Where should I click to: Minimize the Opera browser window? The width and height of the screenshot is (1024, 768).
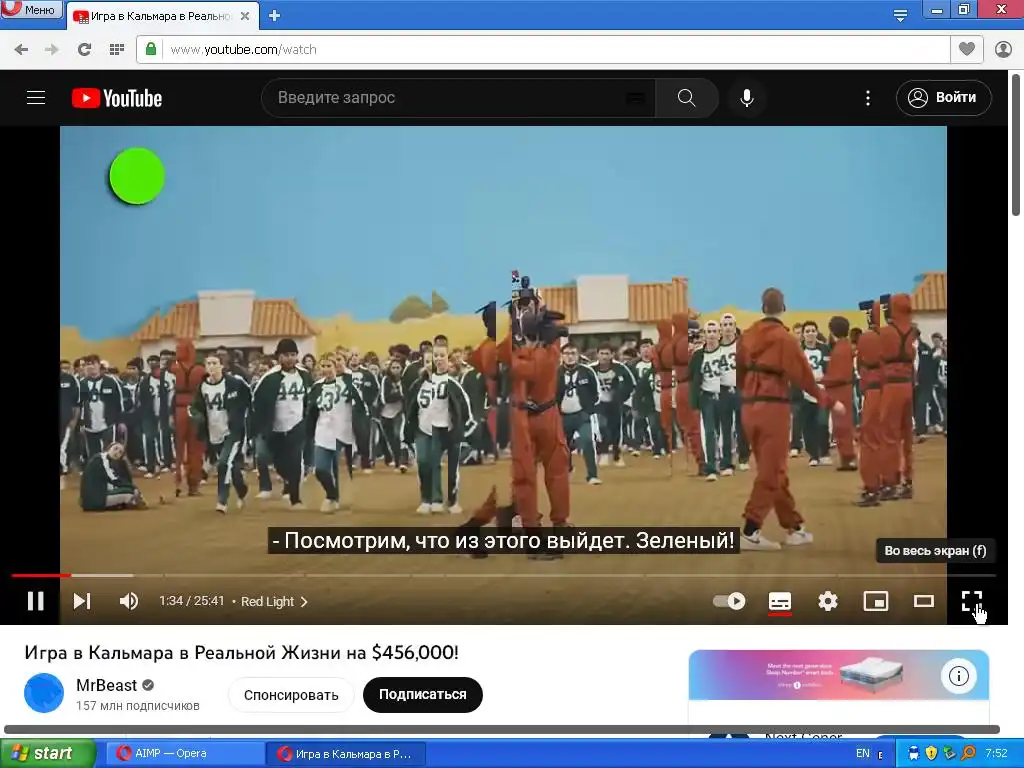pyautogui.click(x=936, y=10)
